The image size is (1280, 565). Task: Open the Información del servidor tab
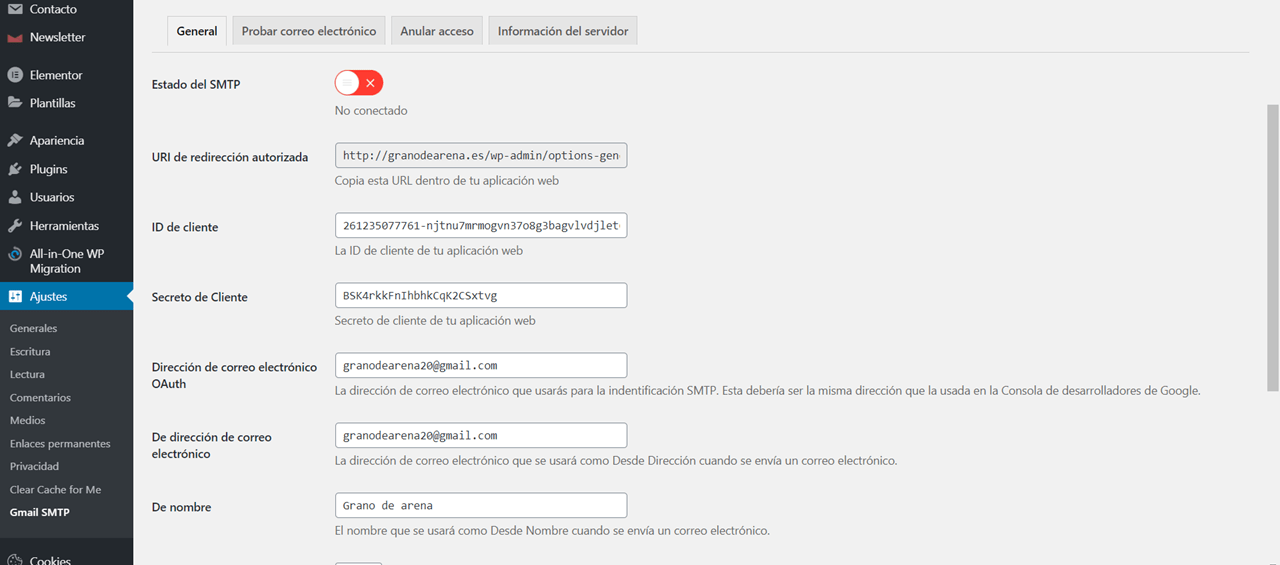563,31
